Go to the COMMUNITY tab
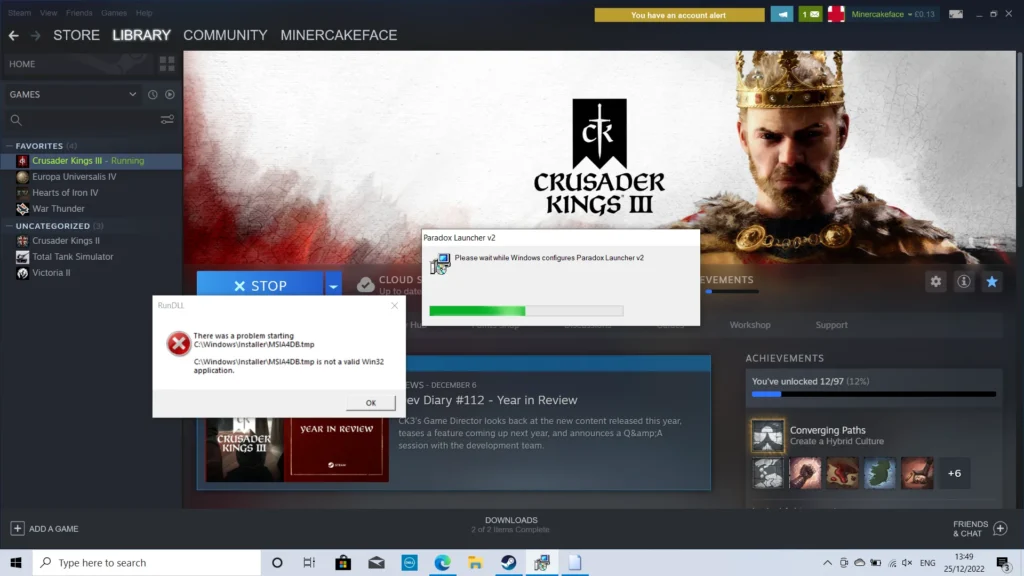This screenshot has width=1024, height=576. coord(225,35)
